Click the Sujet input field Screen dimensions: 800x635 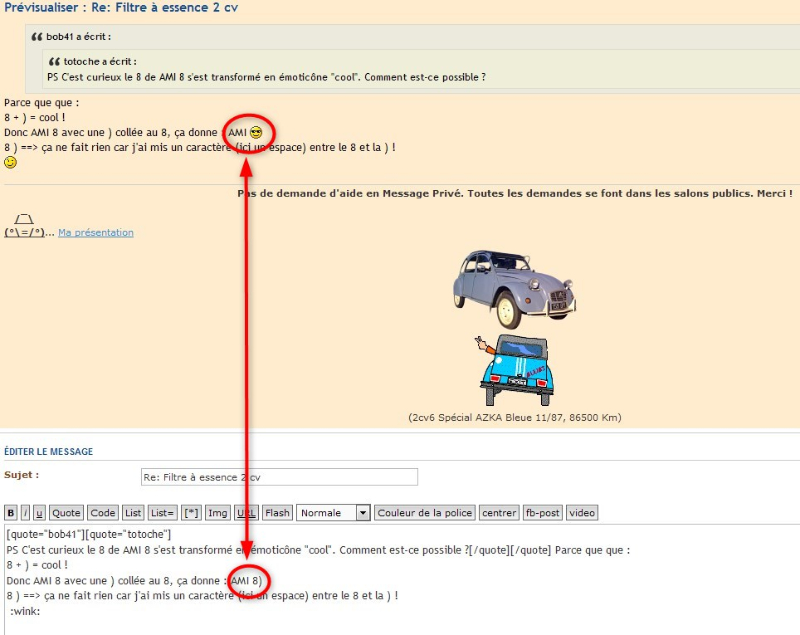(x=279, y=477)
